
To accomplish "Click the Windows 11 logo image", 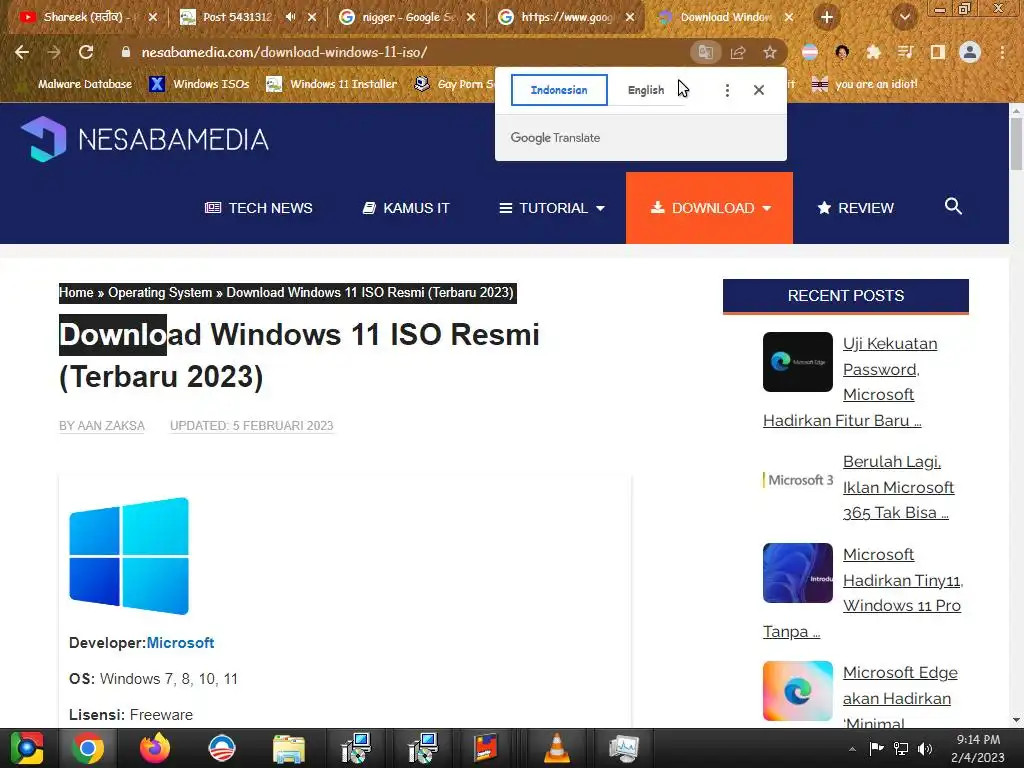I will [129, 556].
